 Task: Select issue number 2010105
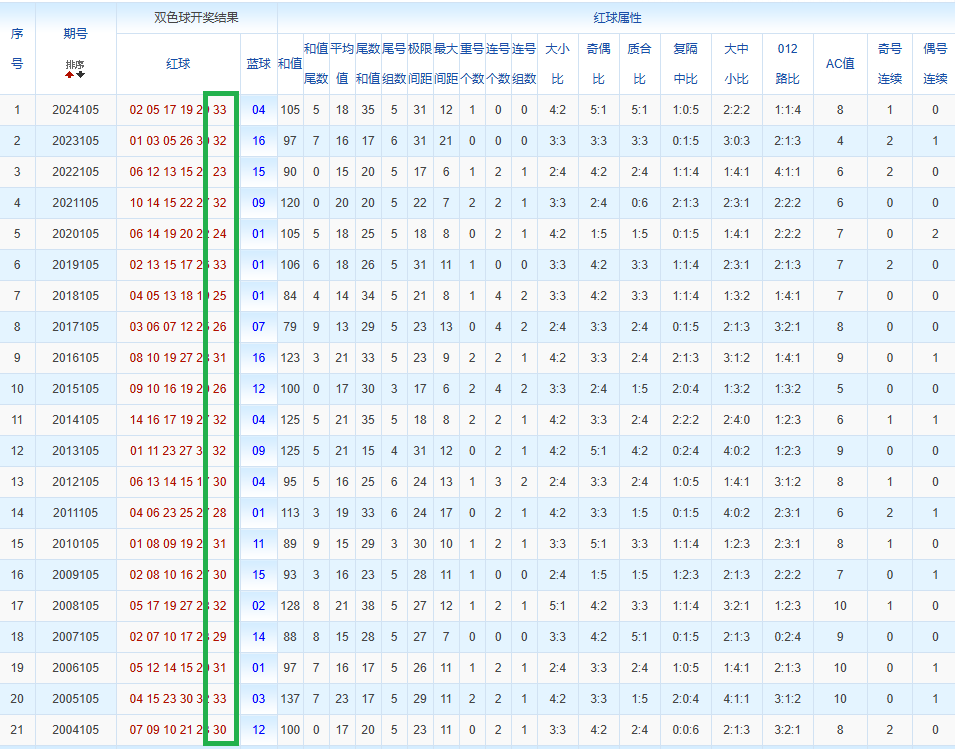[x=76, y=544]
